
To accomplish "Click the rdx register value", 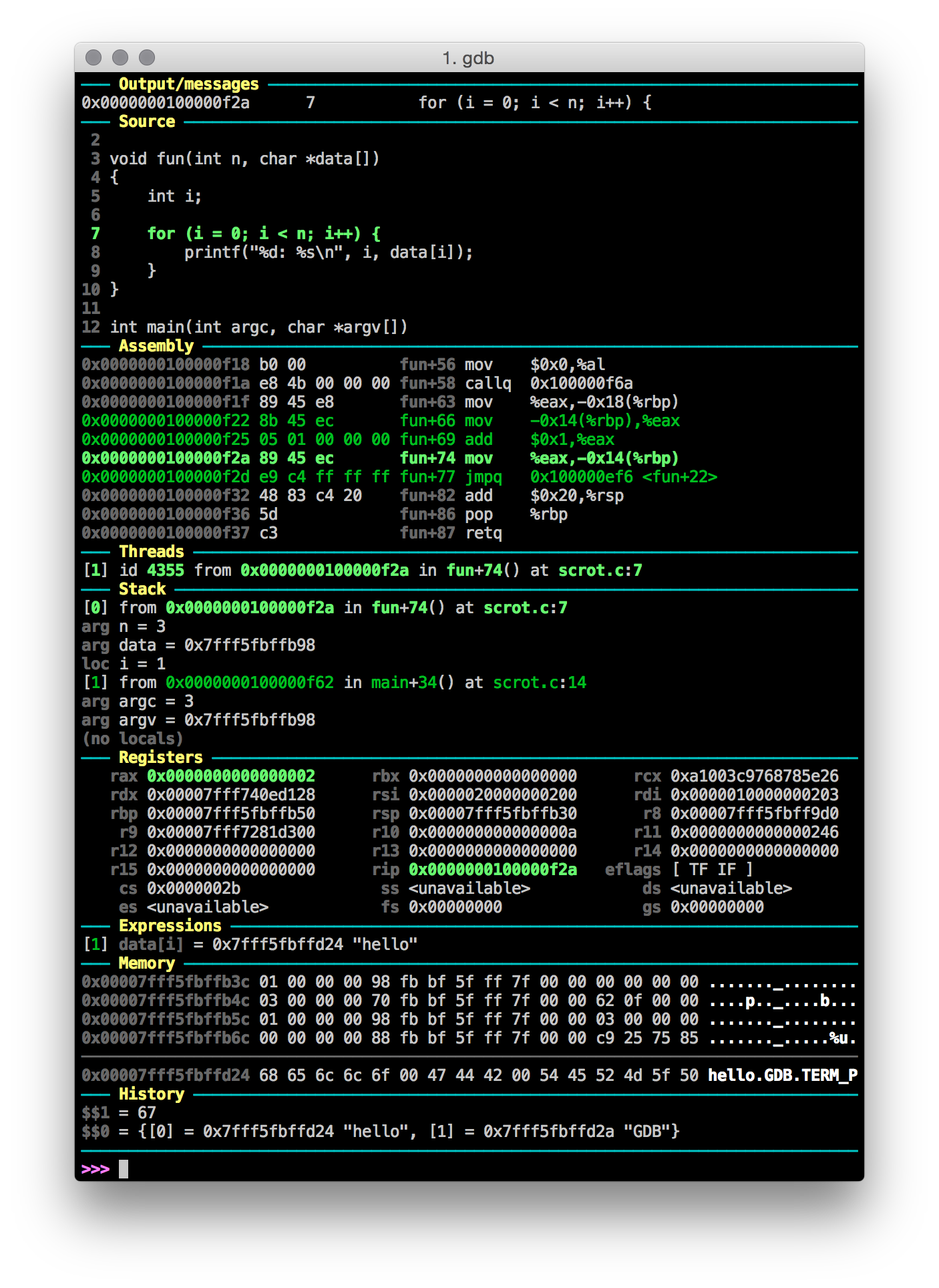I will pyautogui.click(x=231, y=795).
